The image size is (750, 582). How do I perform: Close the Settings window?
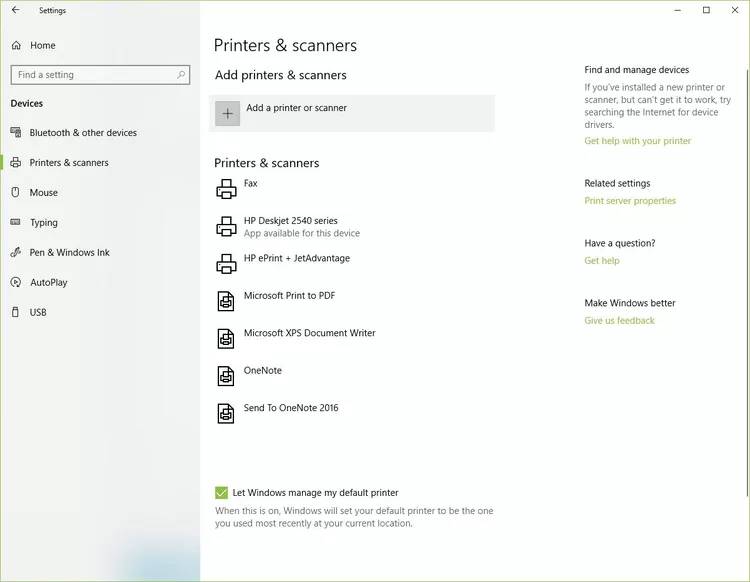point(735,10)
